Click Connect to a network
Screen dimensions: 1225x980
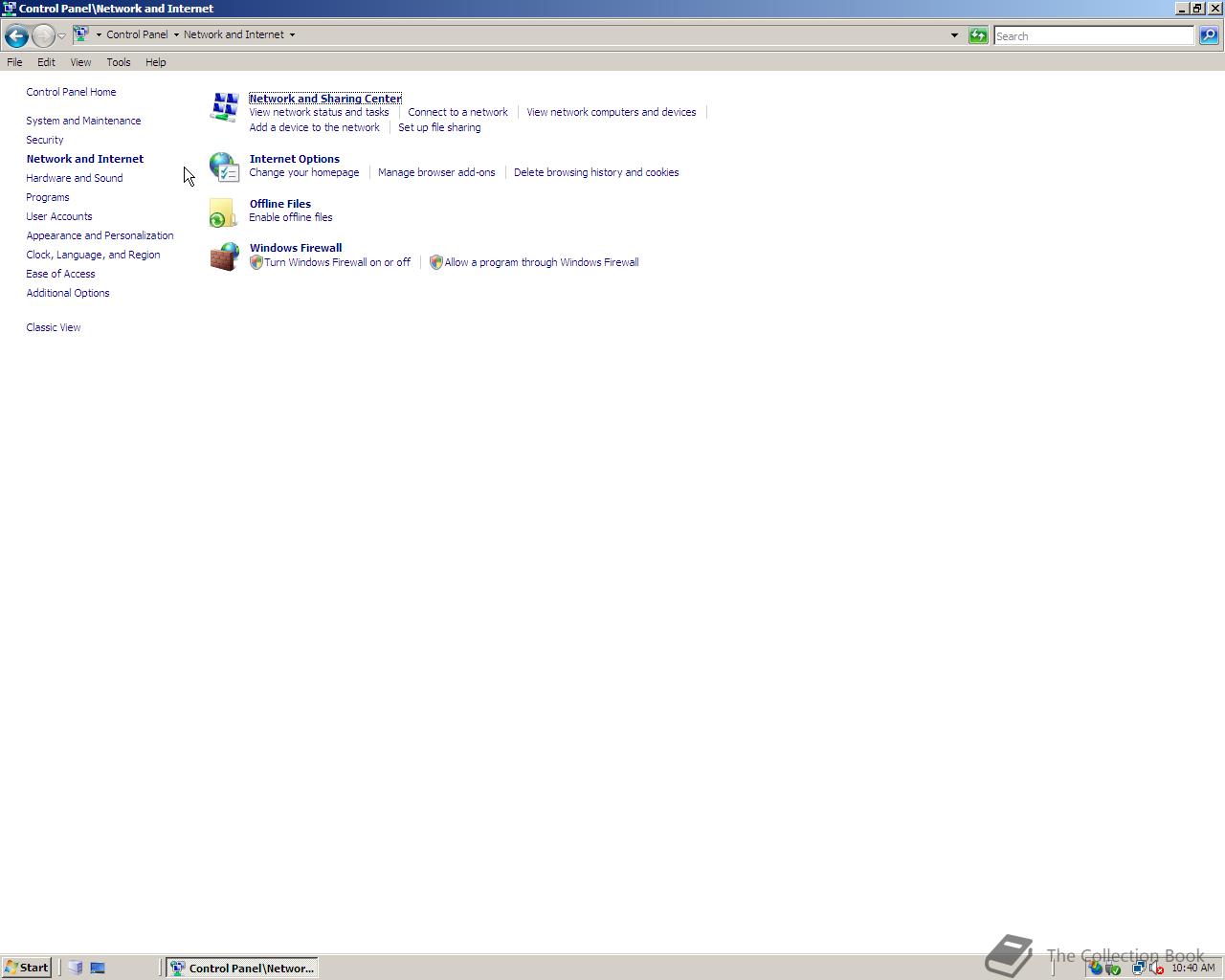(x=457, y=112)
